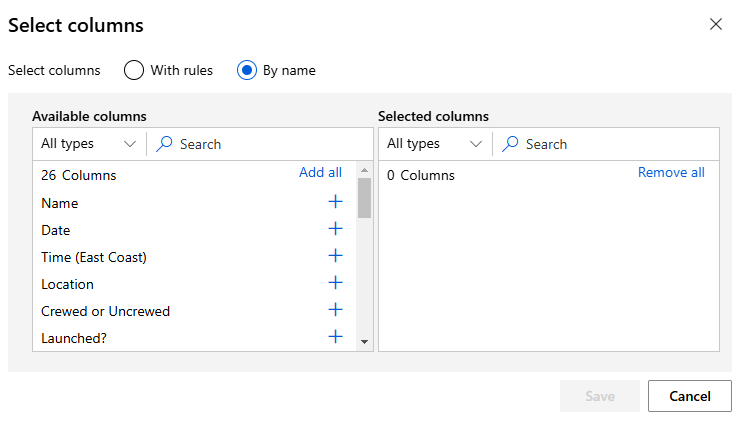Click the Add all link
The width and height of the screenshot is (742, 430).
[320, 172]
